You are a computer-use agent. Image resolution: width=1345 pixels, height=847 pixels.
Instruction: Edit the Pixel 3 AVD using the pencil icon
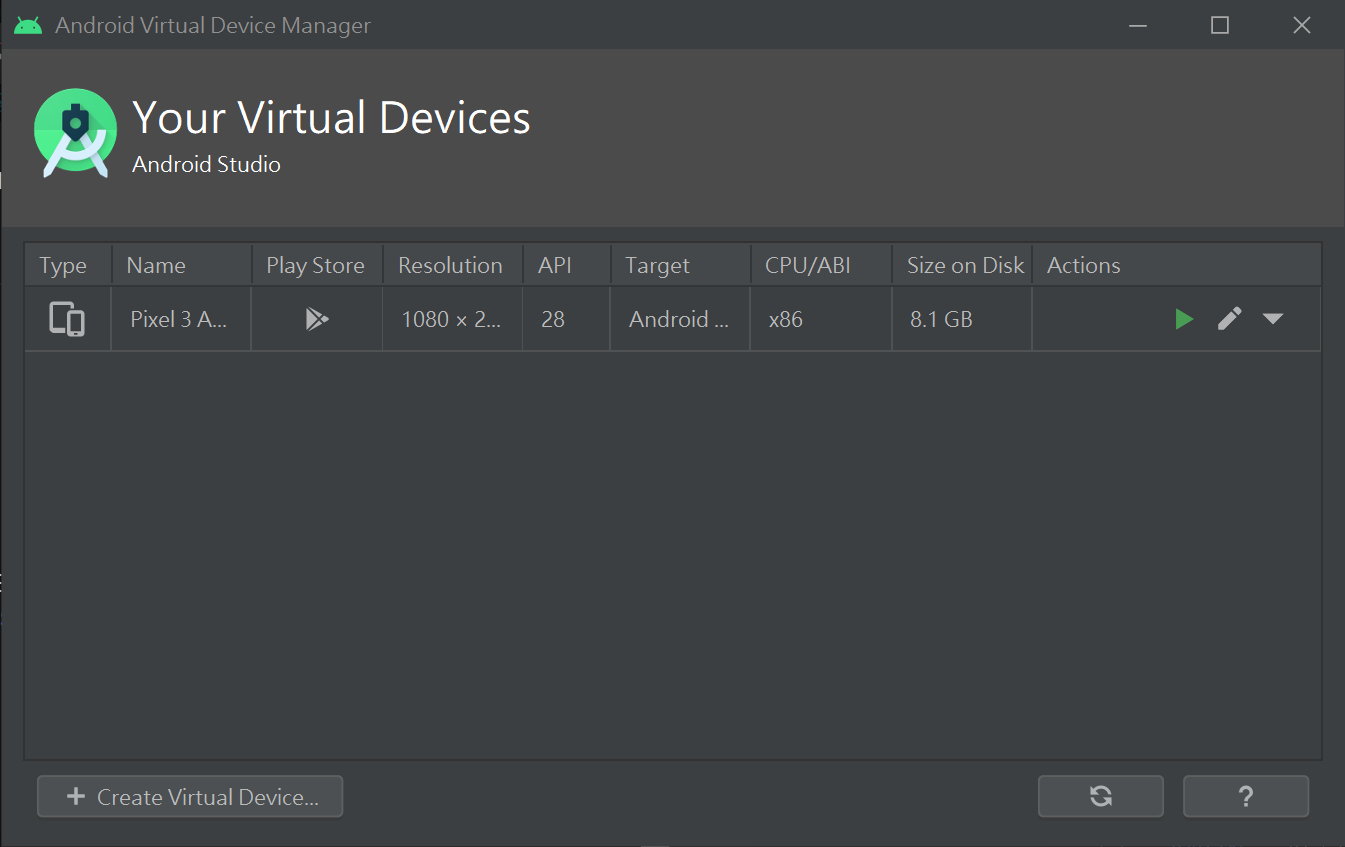click(1229, 319)
